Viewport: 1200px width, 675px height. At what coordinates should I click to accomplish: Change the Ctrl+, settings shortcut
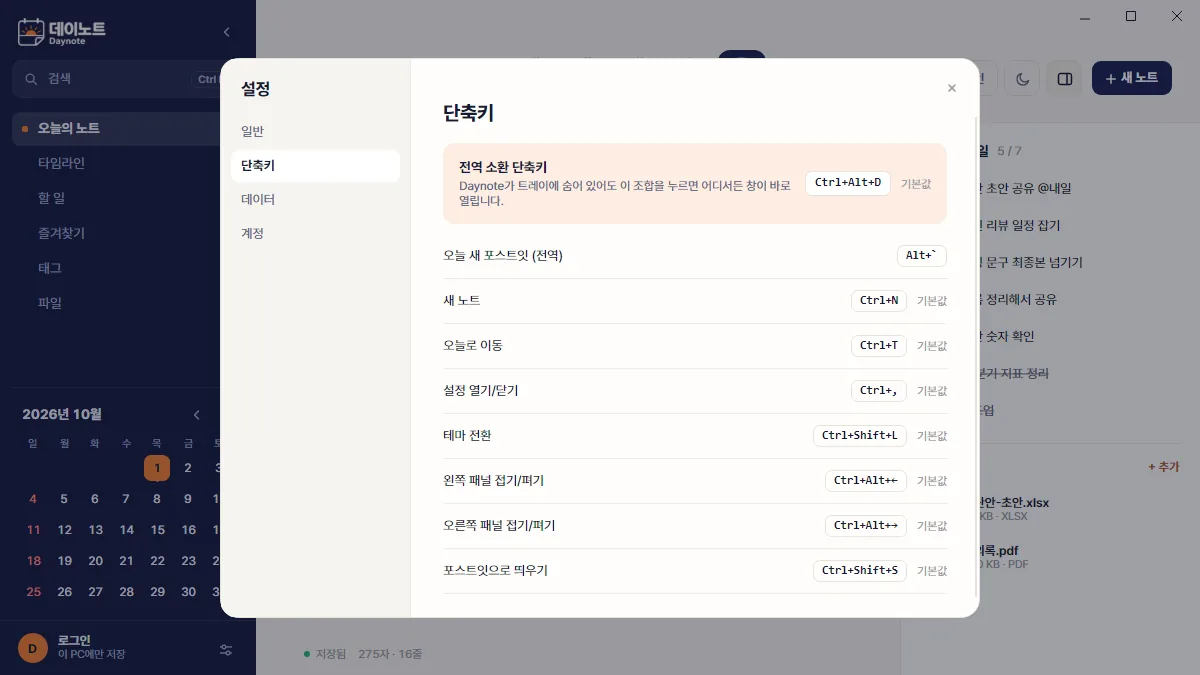click(x=879, y=391)
